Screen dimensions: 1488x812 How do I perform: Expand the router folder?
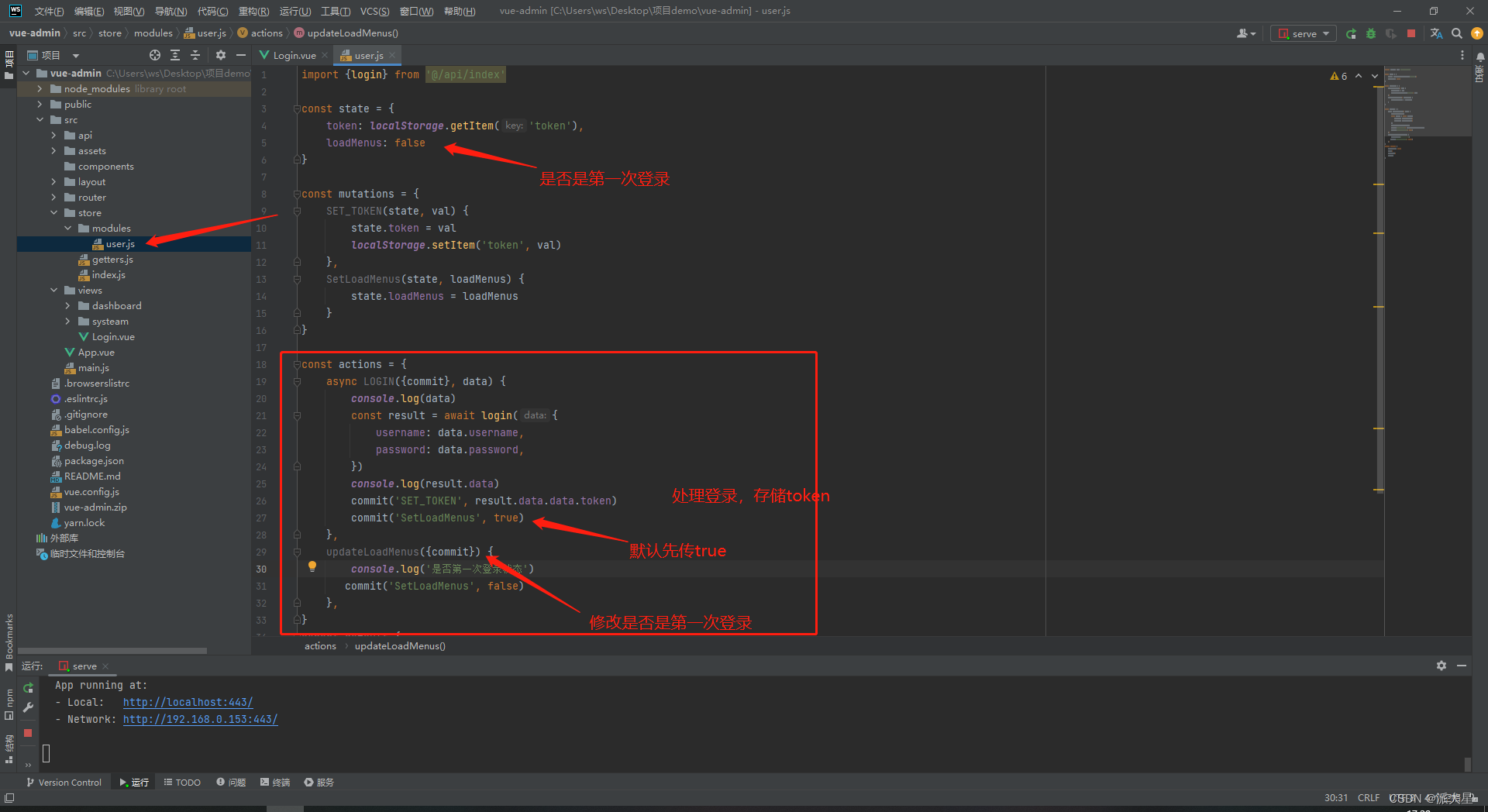(x=53, y=198)
